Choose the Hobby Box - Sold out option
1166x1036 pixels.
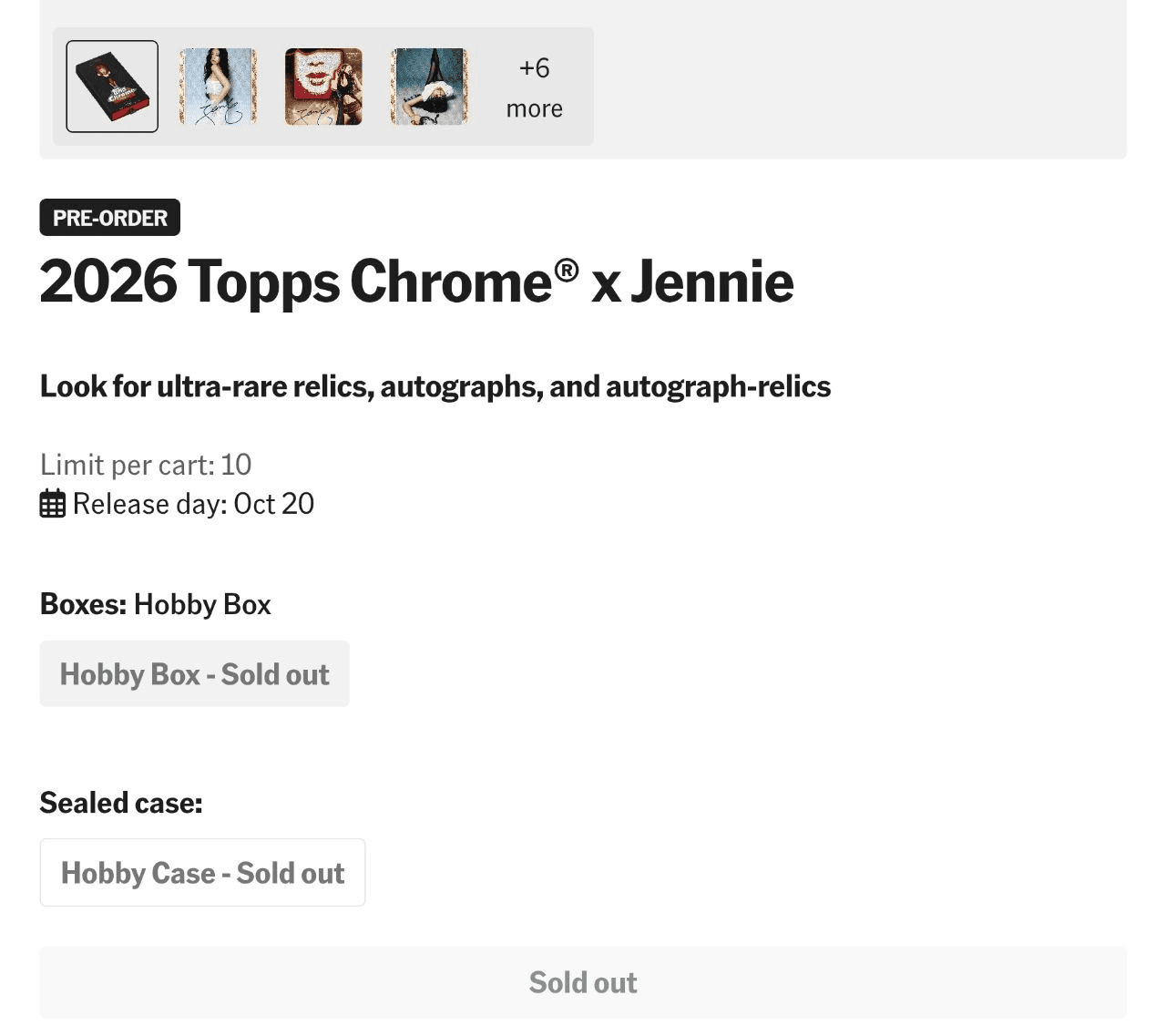[194, 674]
